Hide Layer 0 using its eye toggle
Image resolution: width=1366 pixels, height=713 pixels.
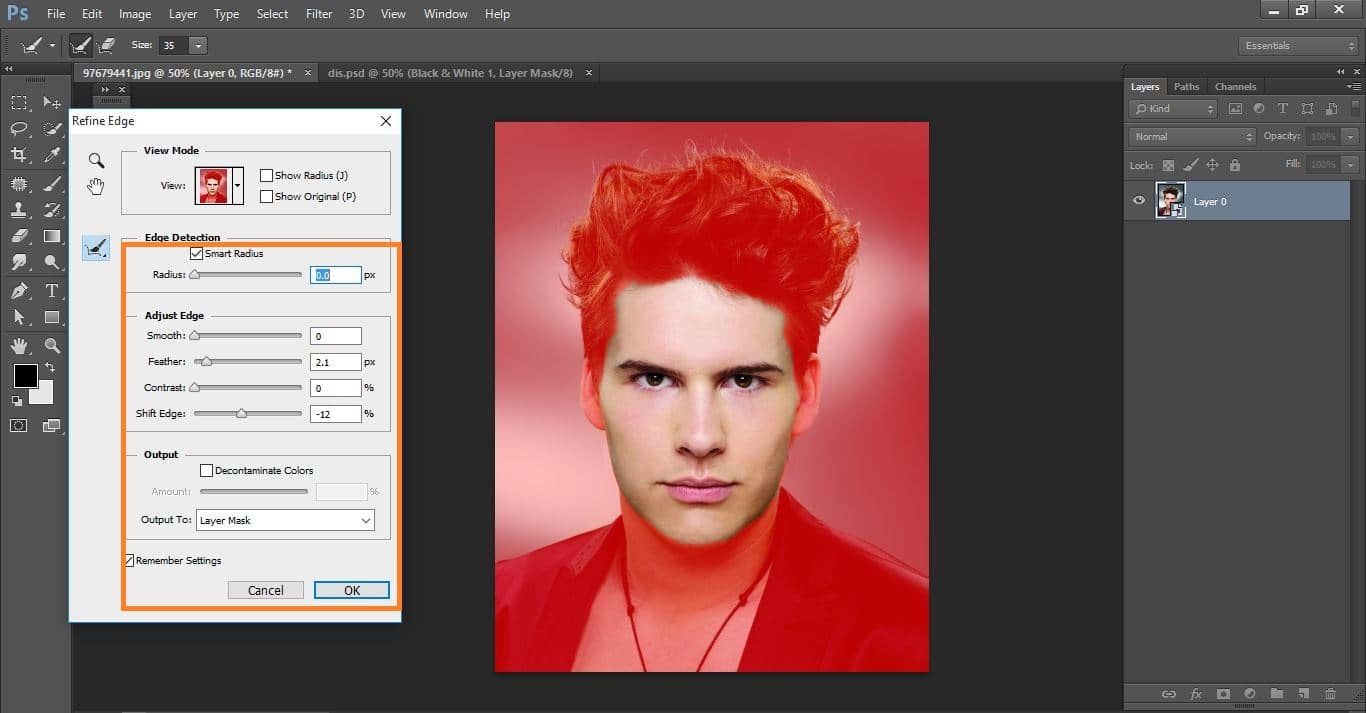(x=1138, y=200)
